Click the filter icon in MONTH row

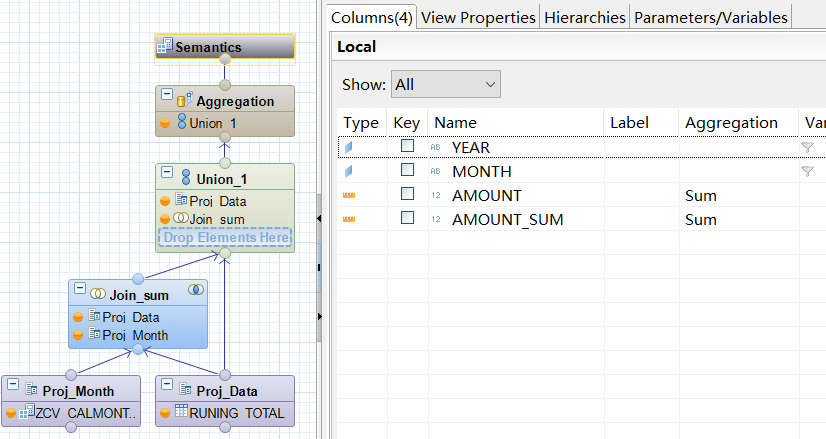click(x=807, y=171)
